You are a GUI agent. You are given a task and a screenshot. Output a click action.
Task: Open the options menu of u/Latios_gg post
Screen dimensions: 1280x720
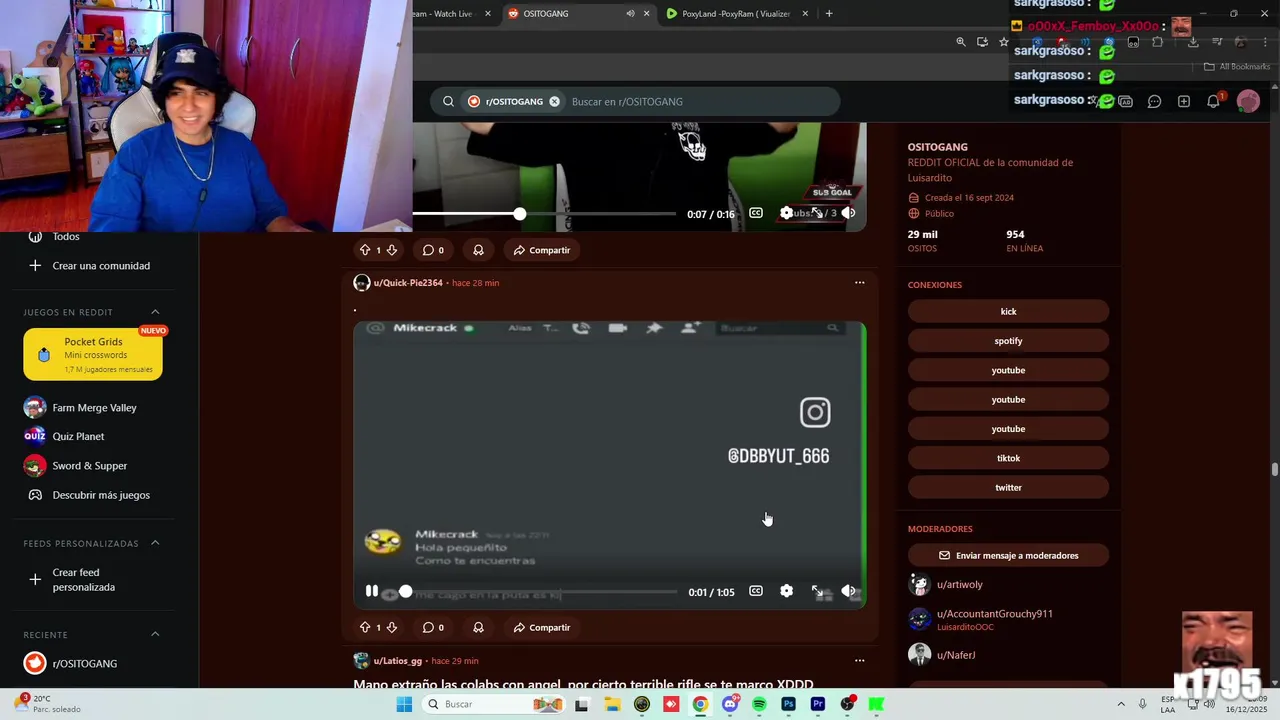point(859,660)
